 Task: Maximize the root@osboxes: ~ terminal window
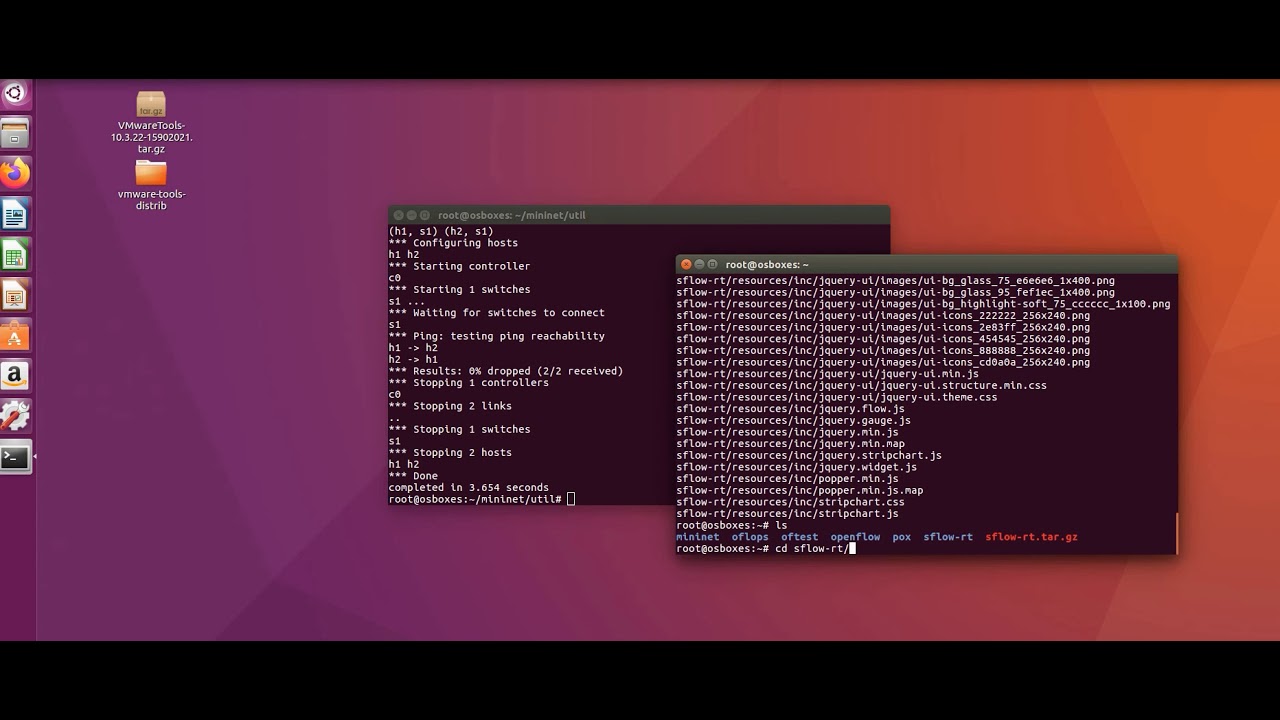(712, 265)
